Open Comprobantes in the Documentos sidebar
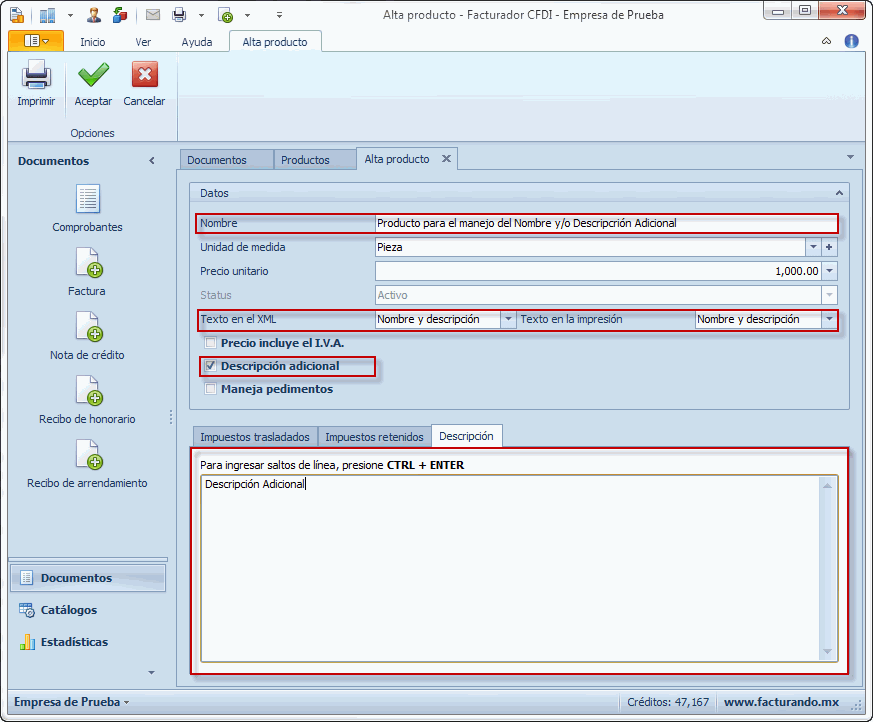This screenshot has height=722, width=873. (88, 199)
